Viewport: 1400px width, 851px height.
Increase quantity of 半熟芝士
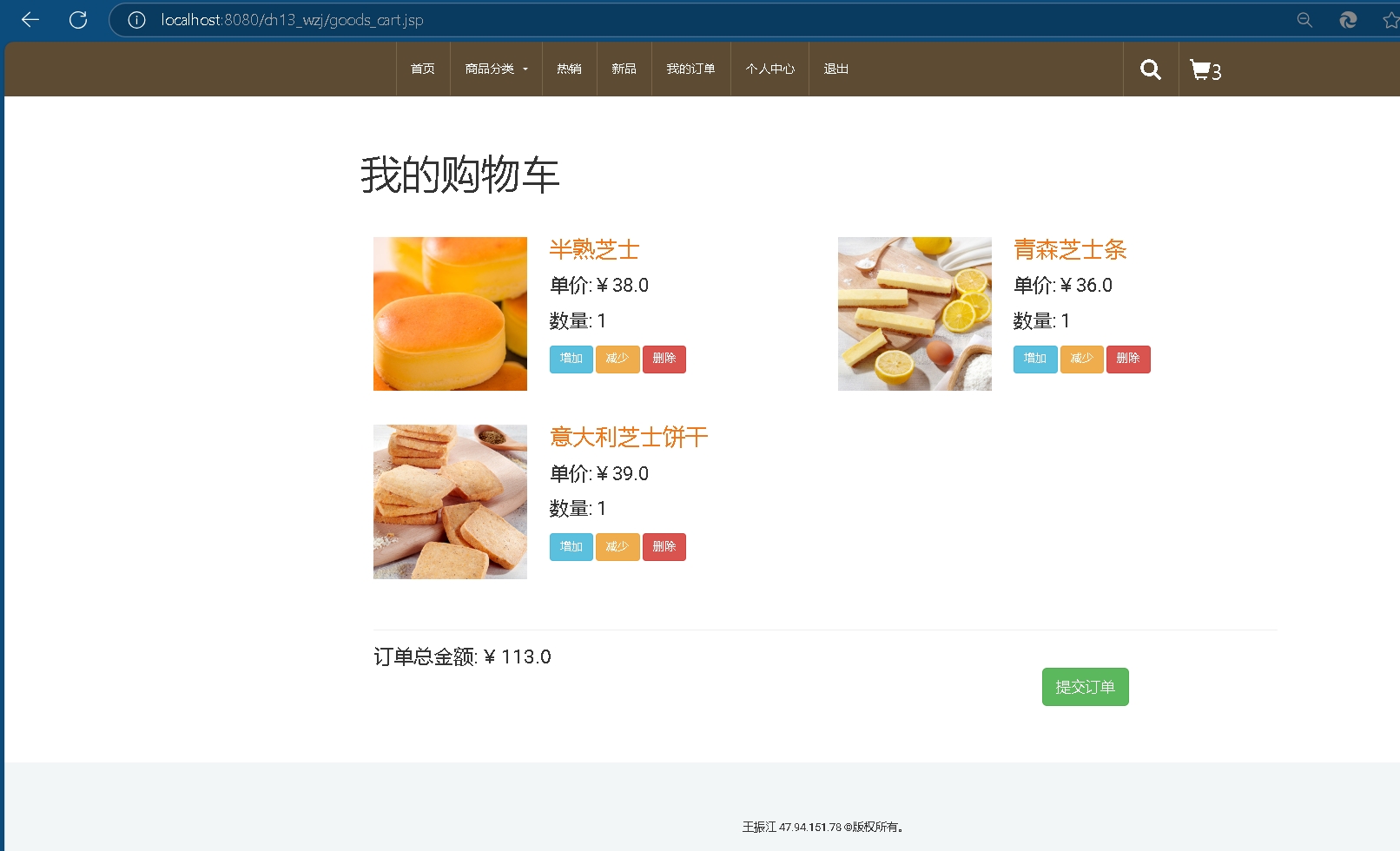(571, 359)
